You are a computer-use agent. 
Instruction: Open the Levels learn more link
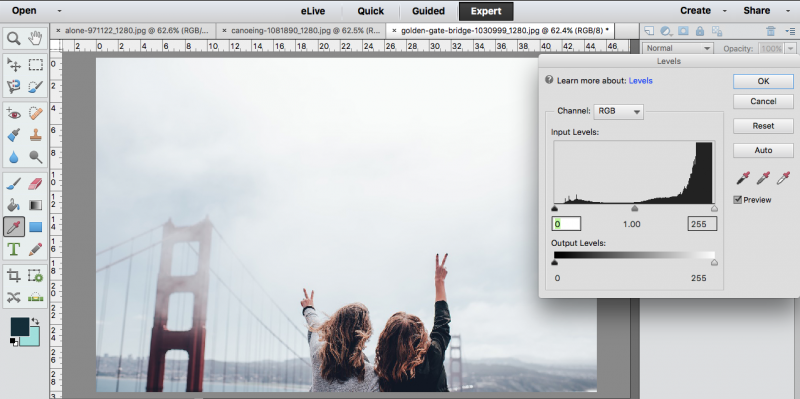click(640, 81)
